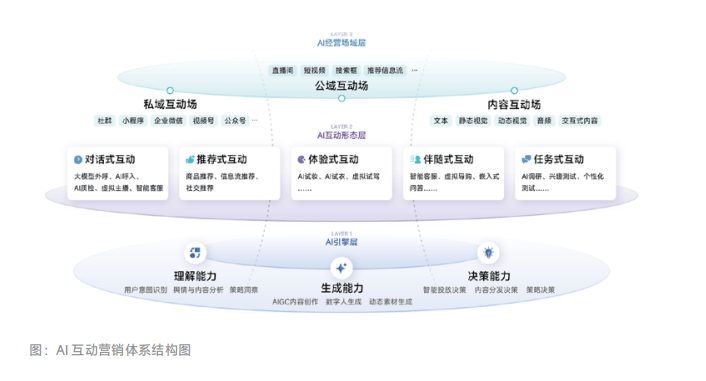This screenshot has height=381, width=706.
Task: Click the 动态视觉 tag
Action: [512, 121]
